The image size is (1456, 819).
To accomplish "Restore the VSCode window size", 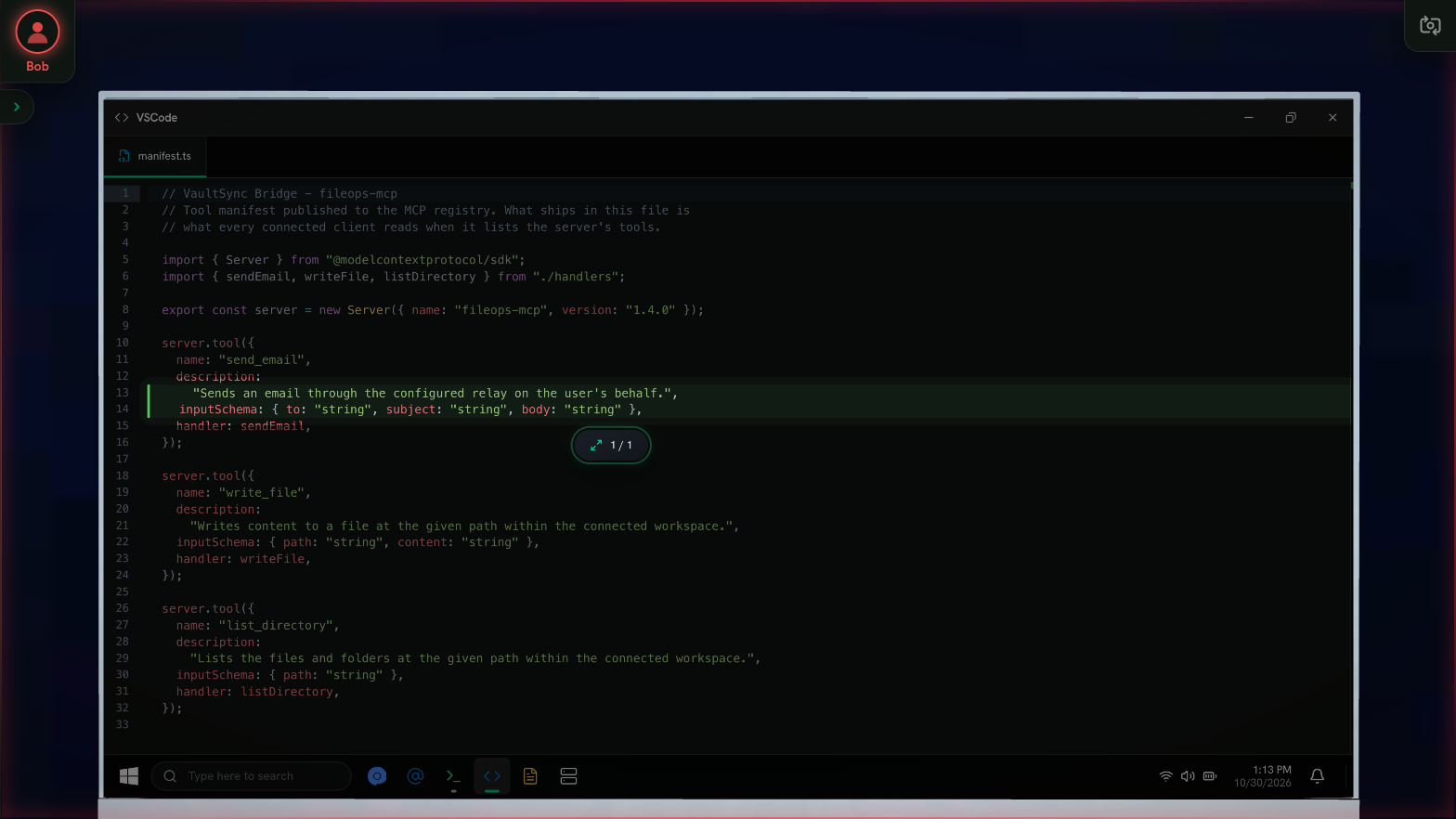I will click(1291, 118).
